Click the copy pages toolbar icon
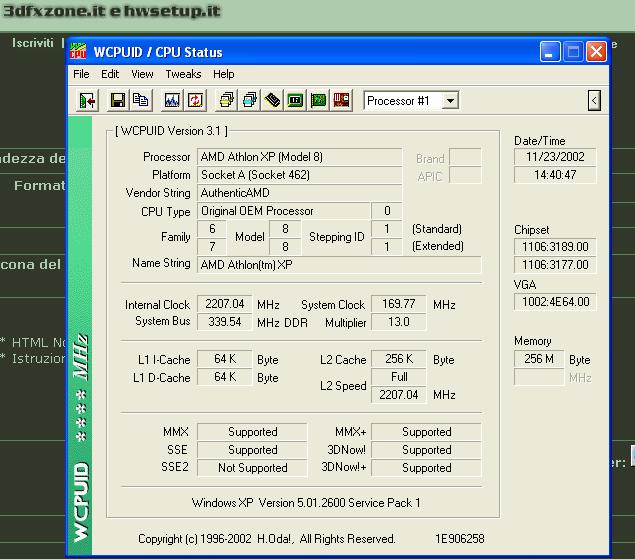The height and width of the screenshot is (559, 635). [x=141, y=100]
